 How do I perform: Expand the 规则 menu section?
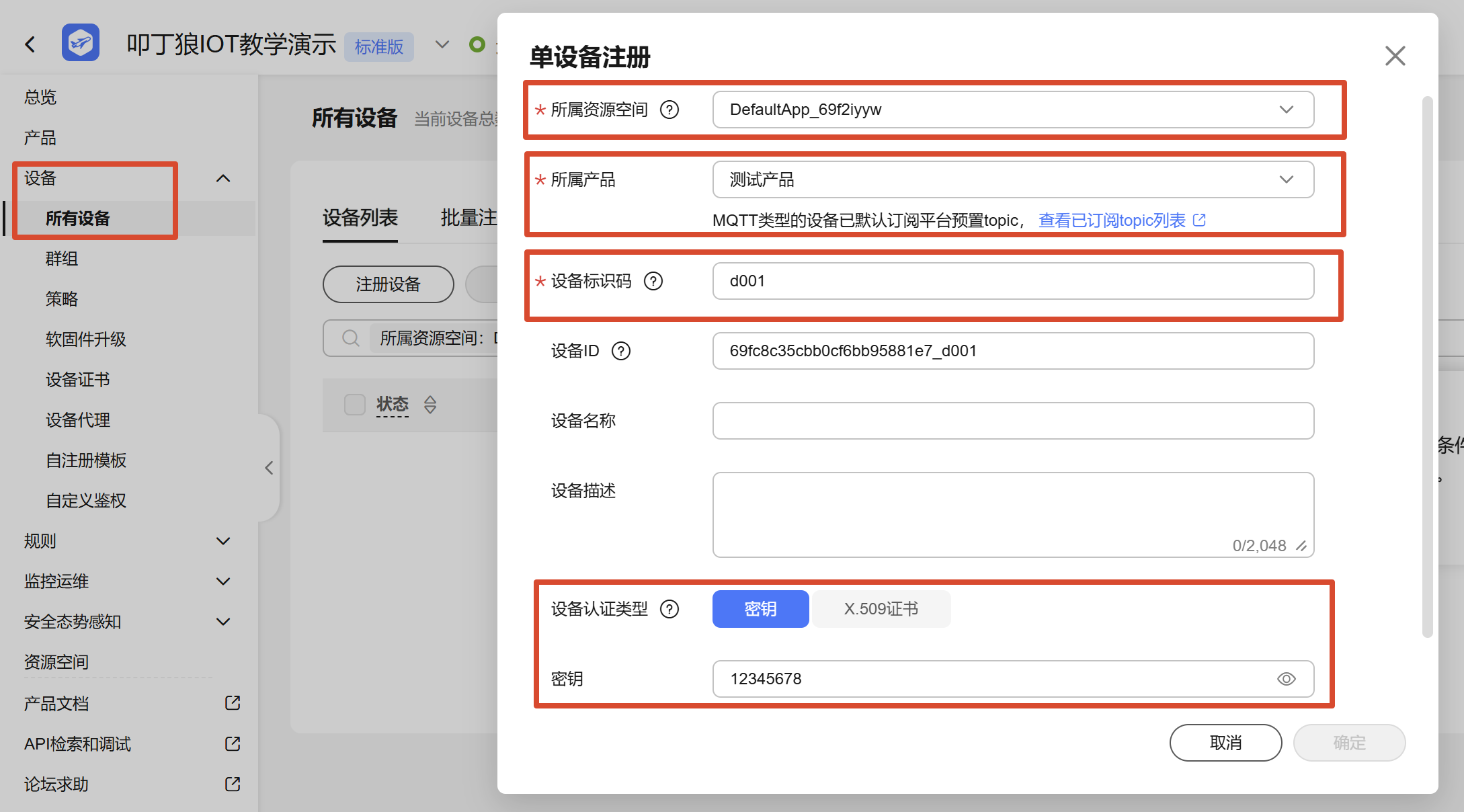223,541
